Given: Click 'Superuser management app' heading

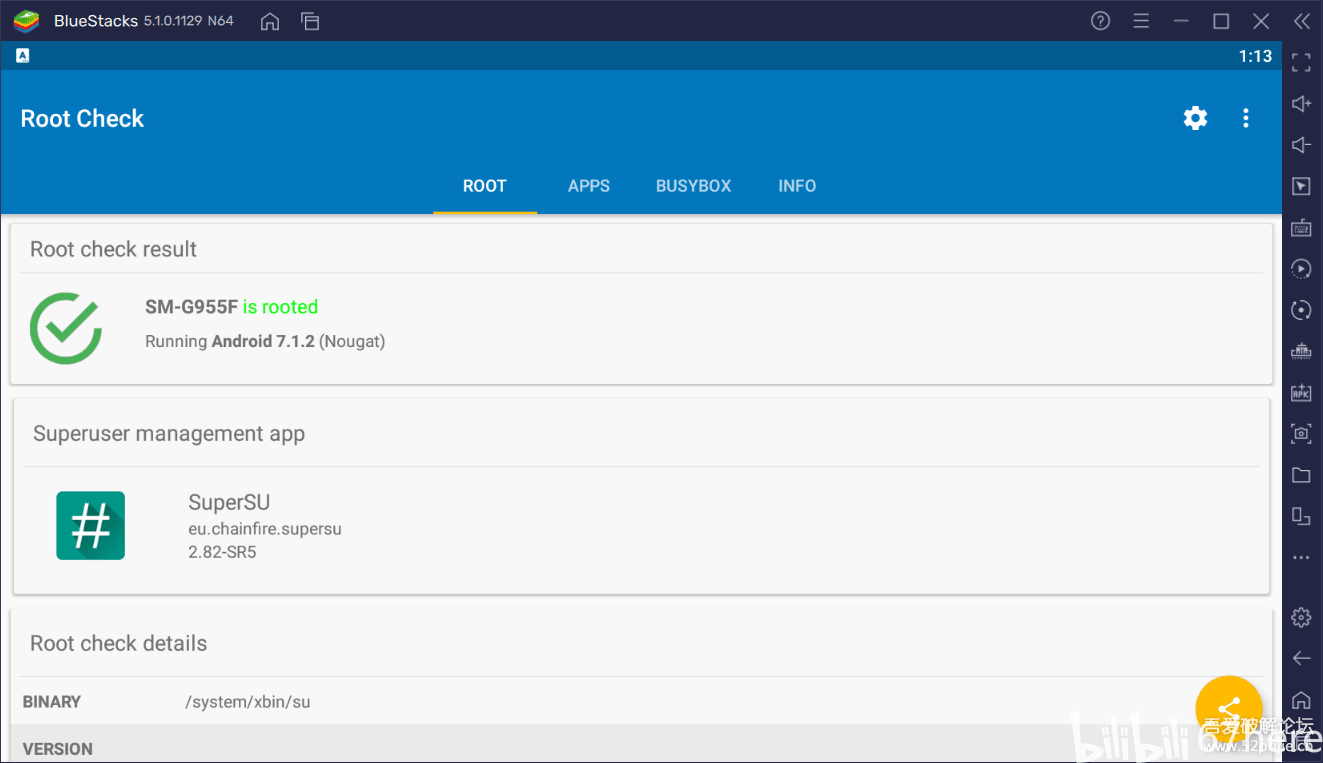Looking at the screenshot, I should coord(169,434).
